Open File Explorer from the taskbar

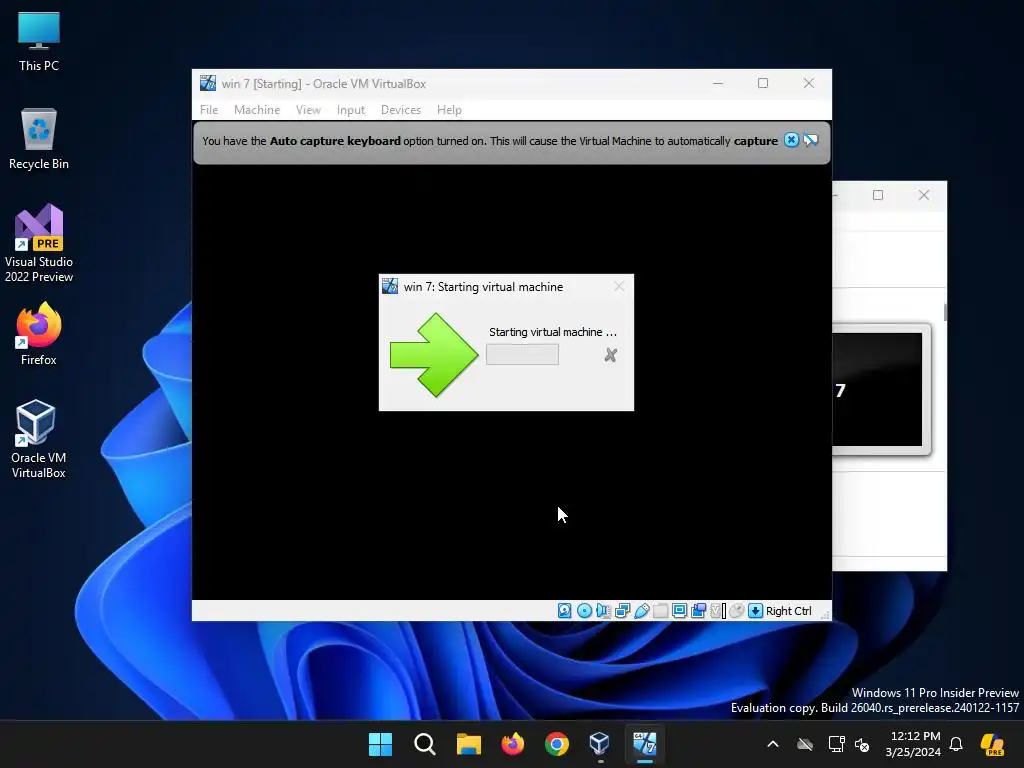click(x=468, y=744)
